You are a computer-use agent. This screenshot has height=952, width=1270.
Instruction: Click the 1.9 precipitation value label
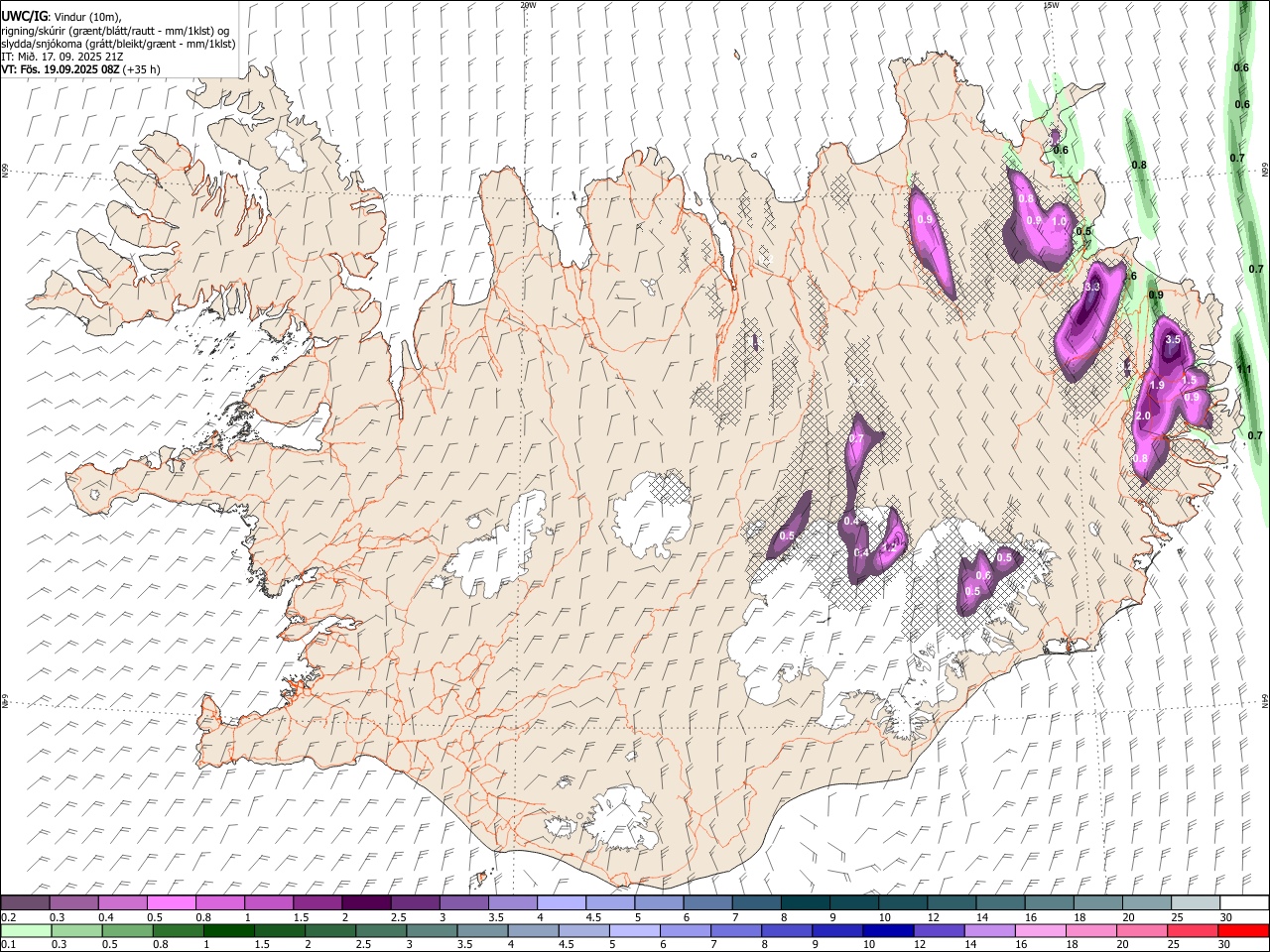pos(1157,385)
